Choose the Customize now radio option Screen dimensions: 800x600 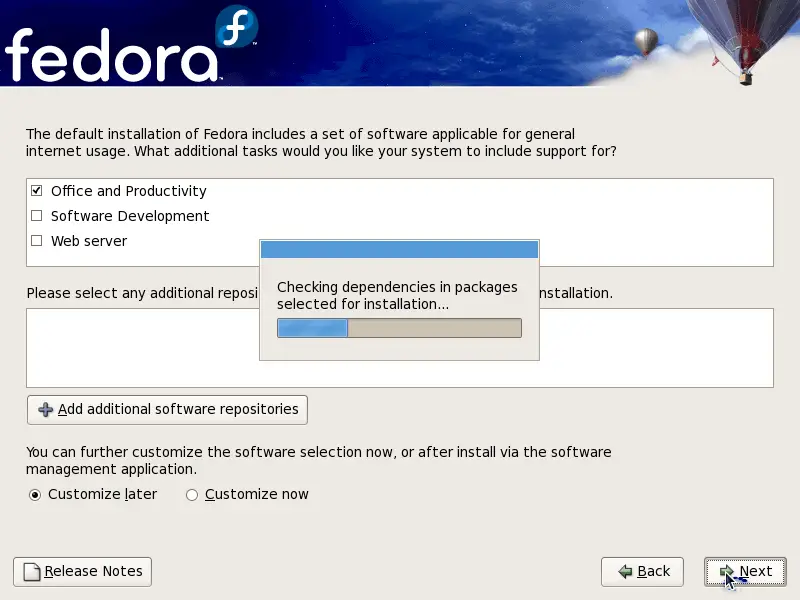(x=192, y=495)
